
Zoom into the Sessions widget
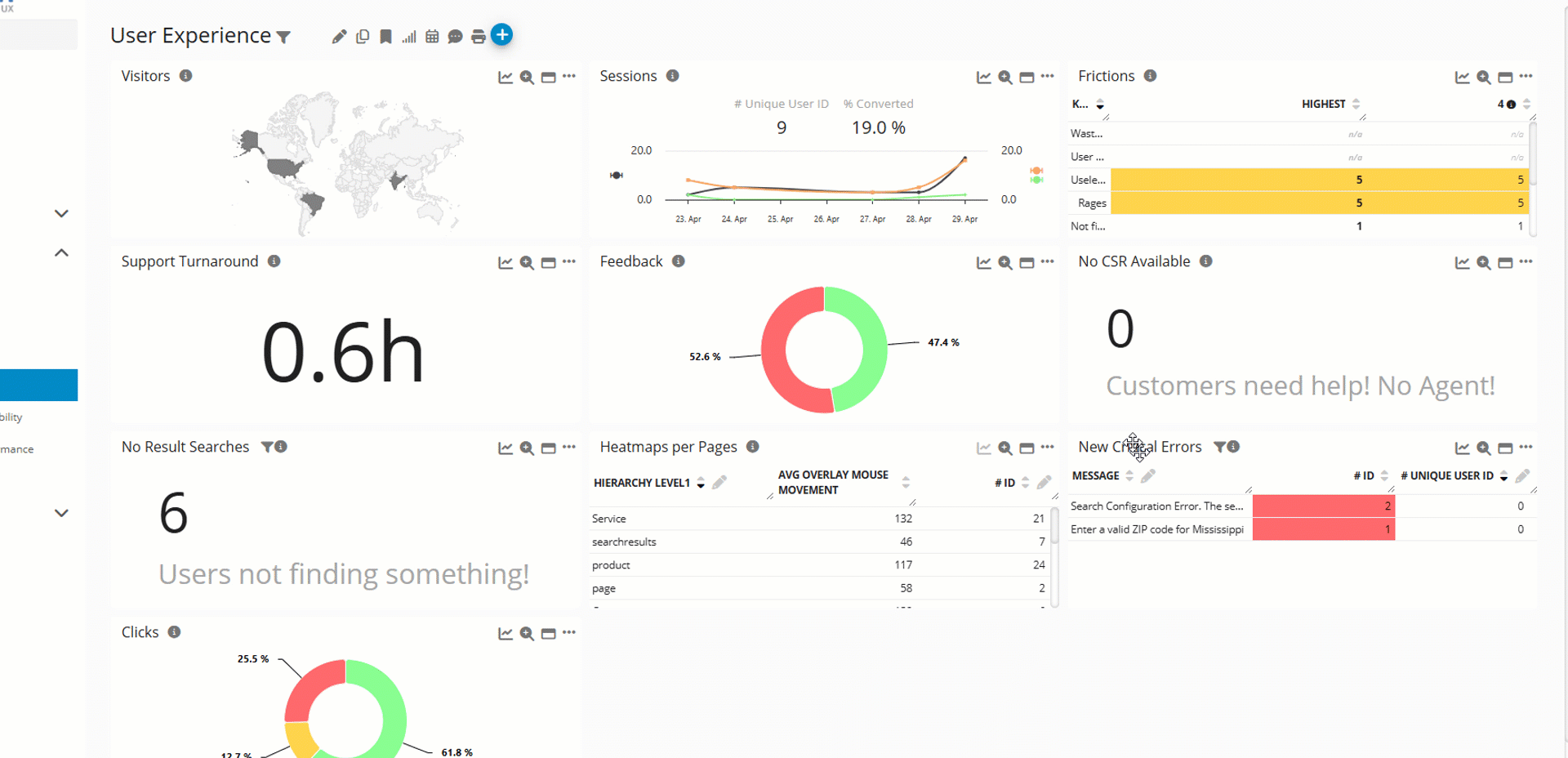click(x=1005, y=78)
